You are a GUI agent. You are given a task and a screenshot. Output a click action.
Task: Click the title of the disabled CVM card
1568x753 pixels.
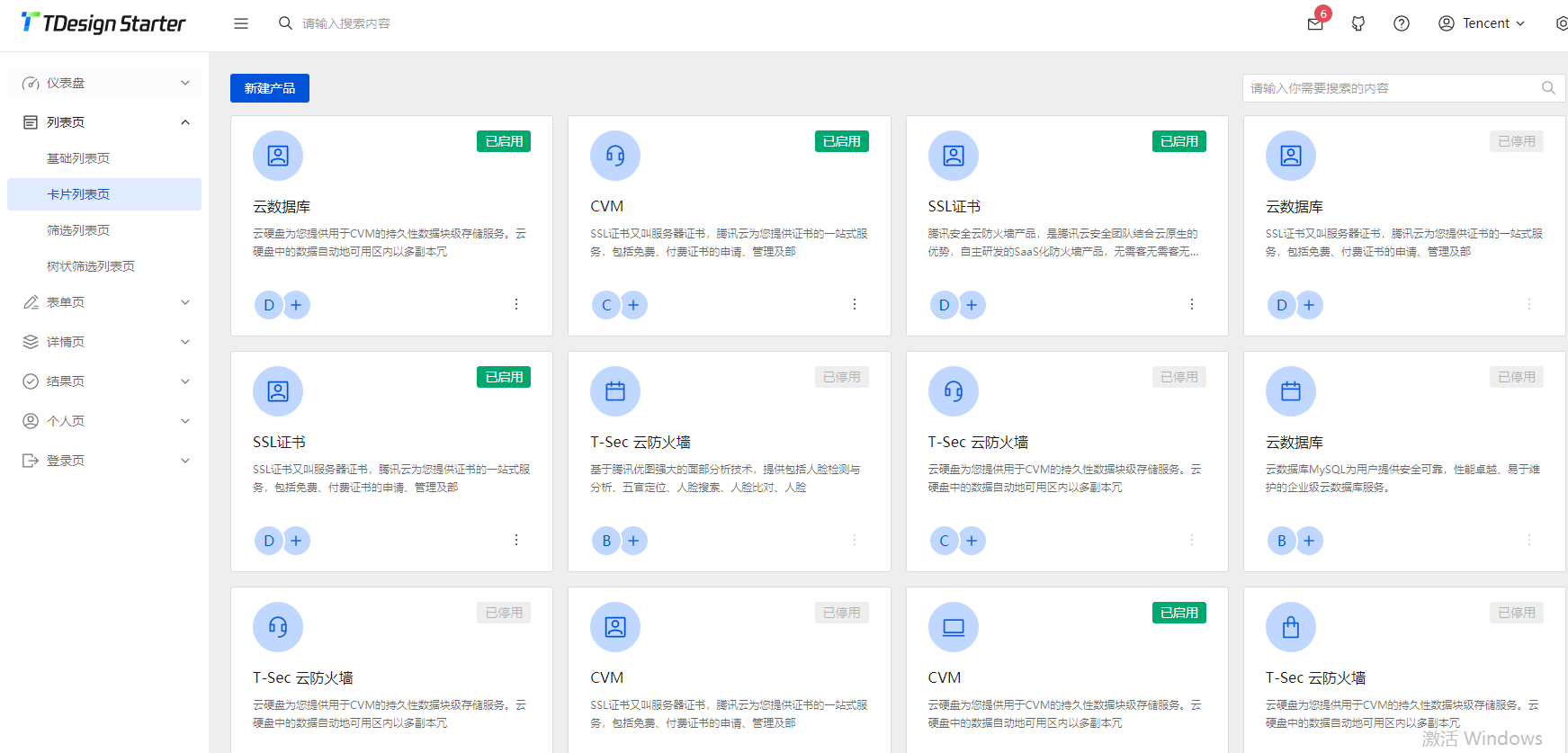607,678
